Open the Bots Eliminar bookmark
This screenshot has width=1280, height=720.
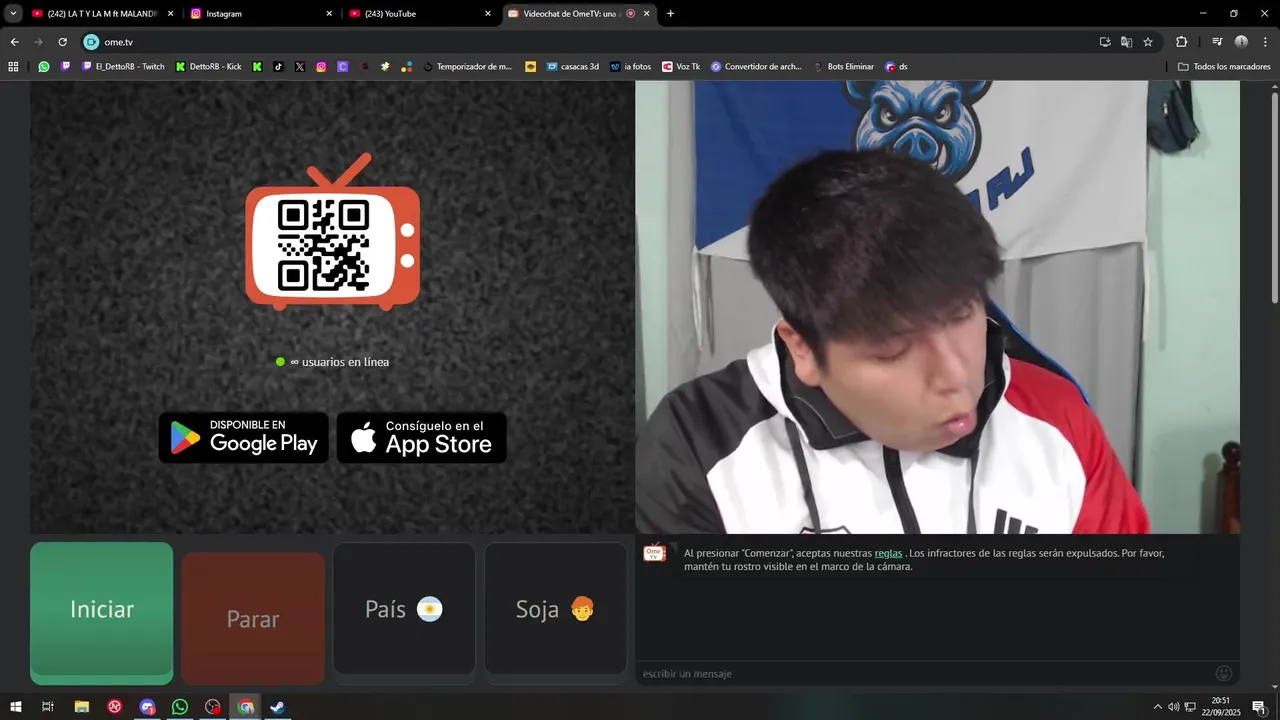(x=844, y=67)
